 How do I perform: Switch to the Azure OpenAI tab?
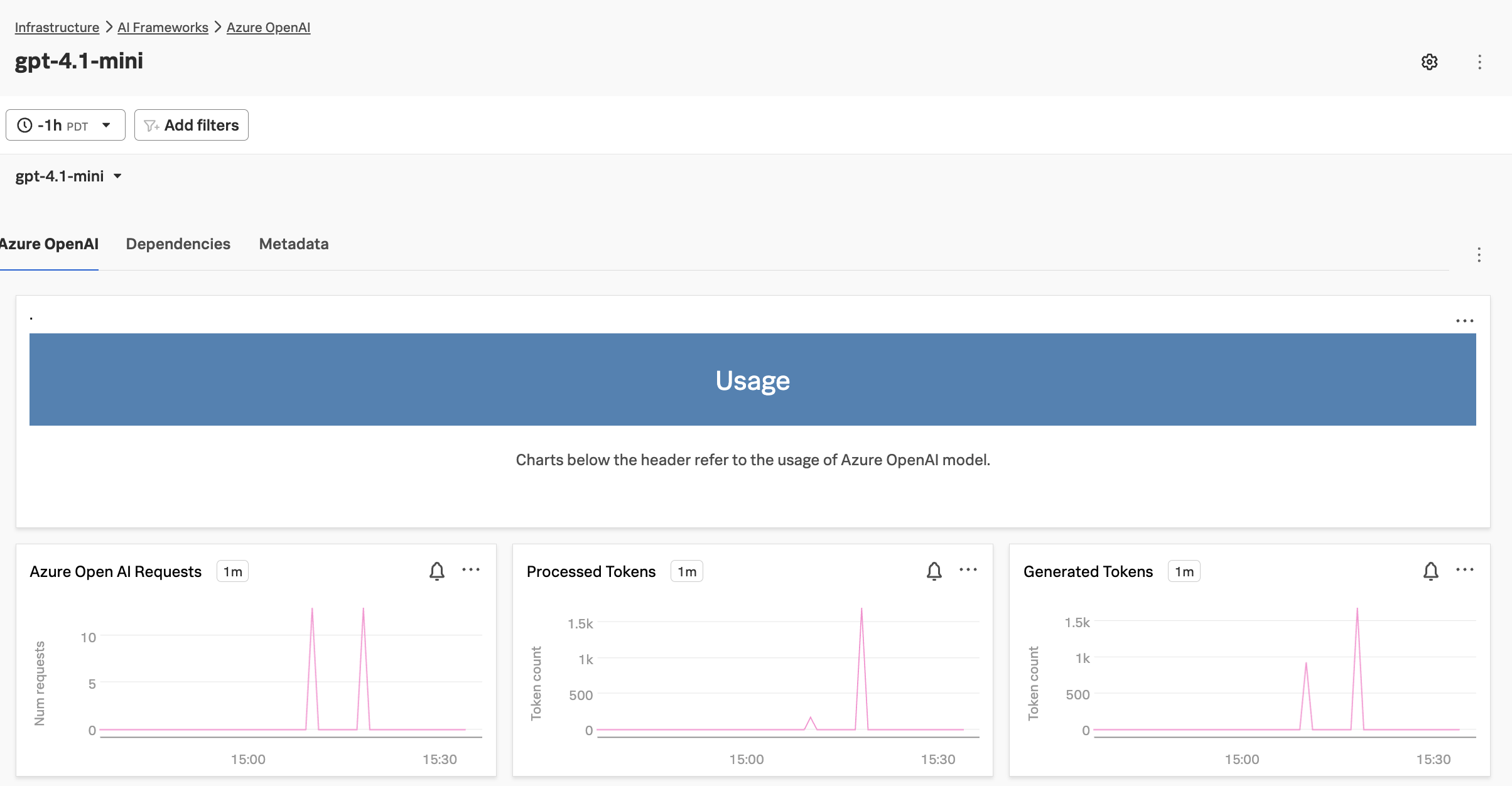[x=48, y=244]
